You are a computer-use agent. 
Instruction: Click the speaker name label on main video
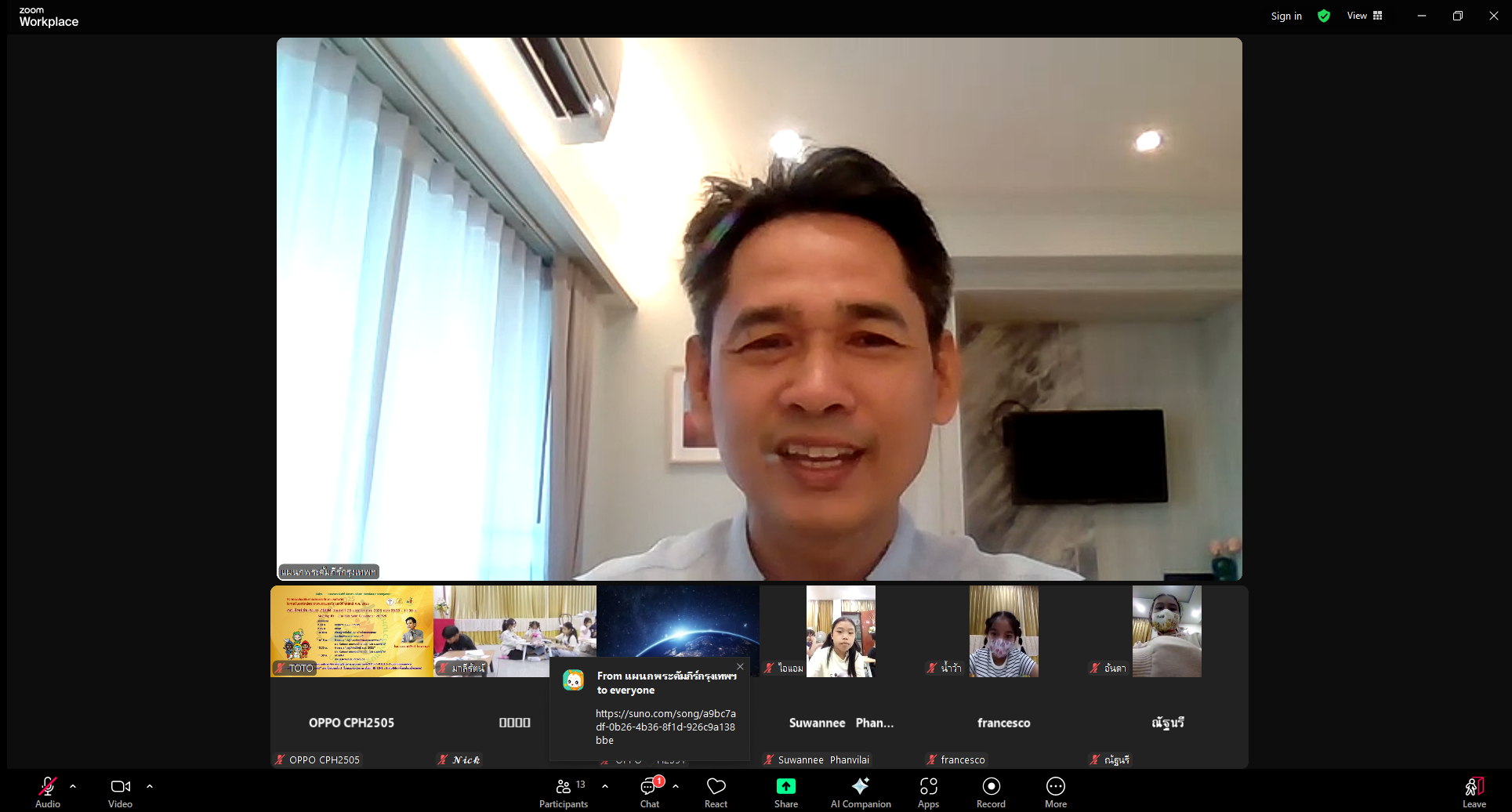click(329, 572)
